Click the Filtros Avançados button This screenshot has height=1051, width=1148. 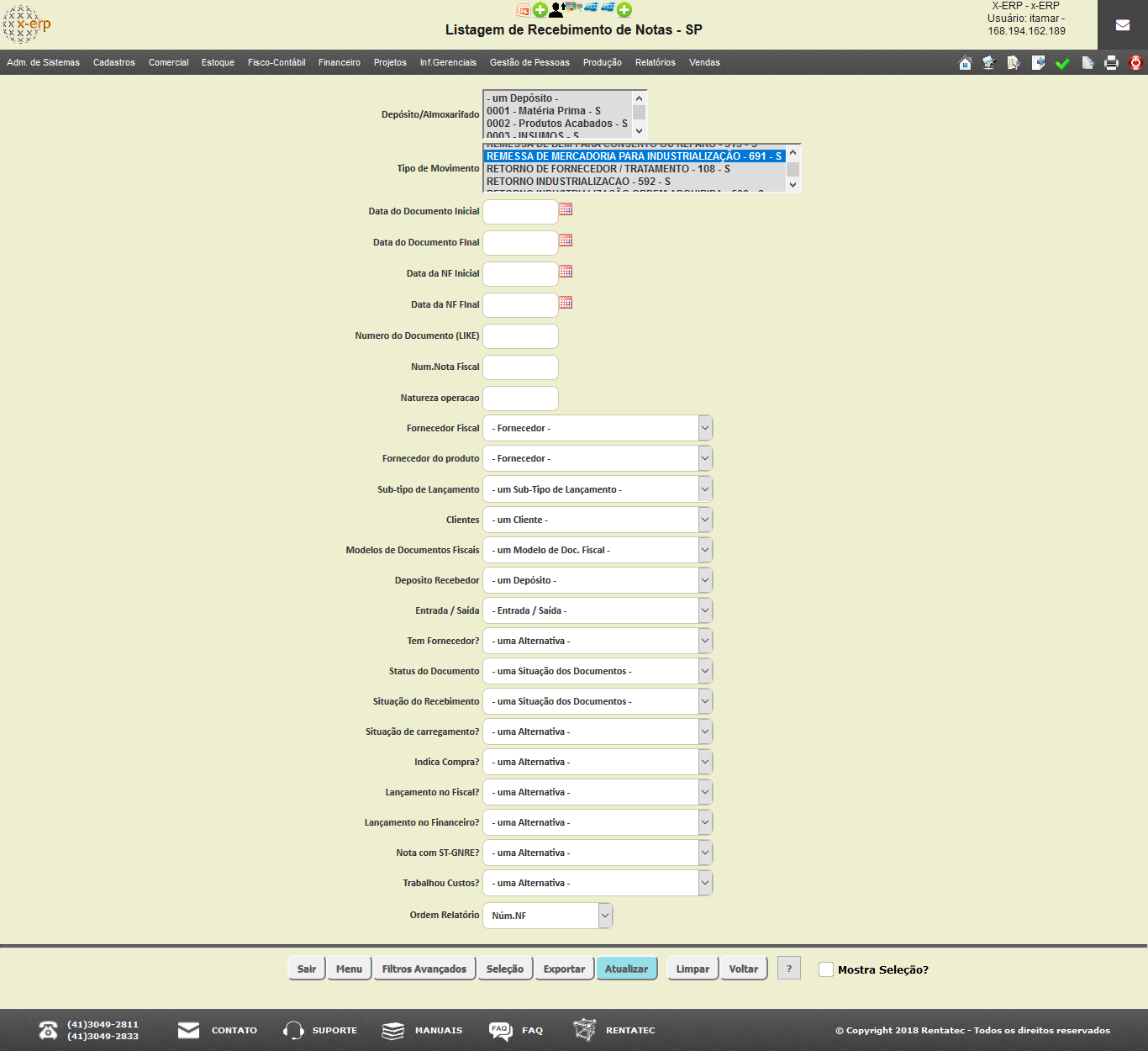(x=424, y=969)
